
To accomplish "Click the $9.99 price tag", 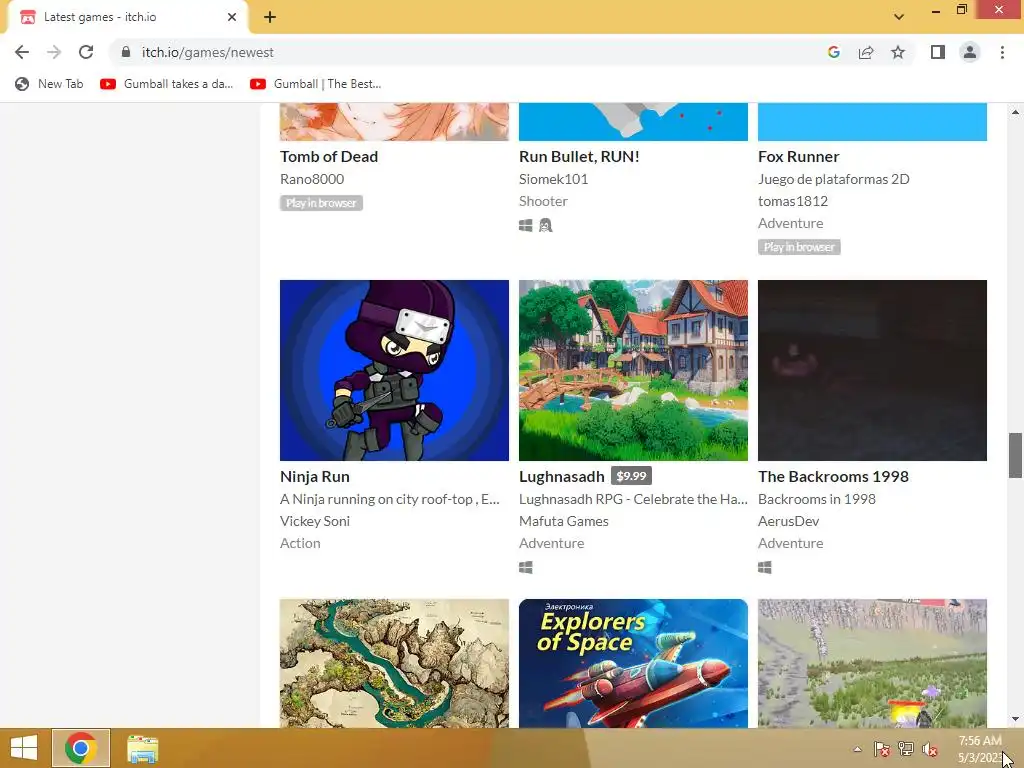I will (632, 476).
